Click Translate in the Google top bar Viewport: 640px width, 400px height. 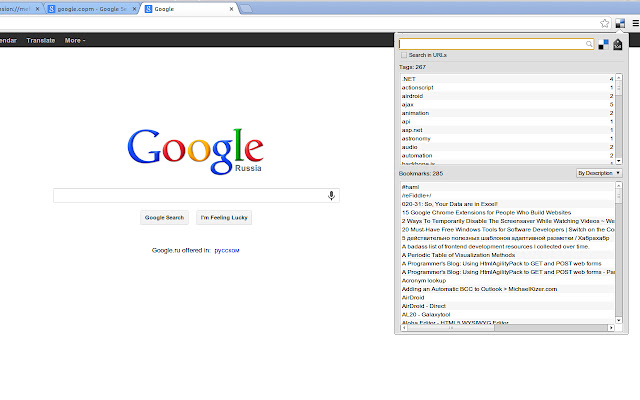pyautogui.click(x=41, y=40)
